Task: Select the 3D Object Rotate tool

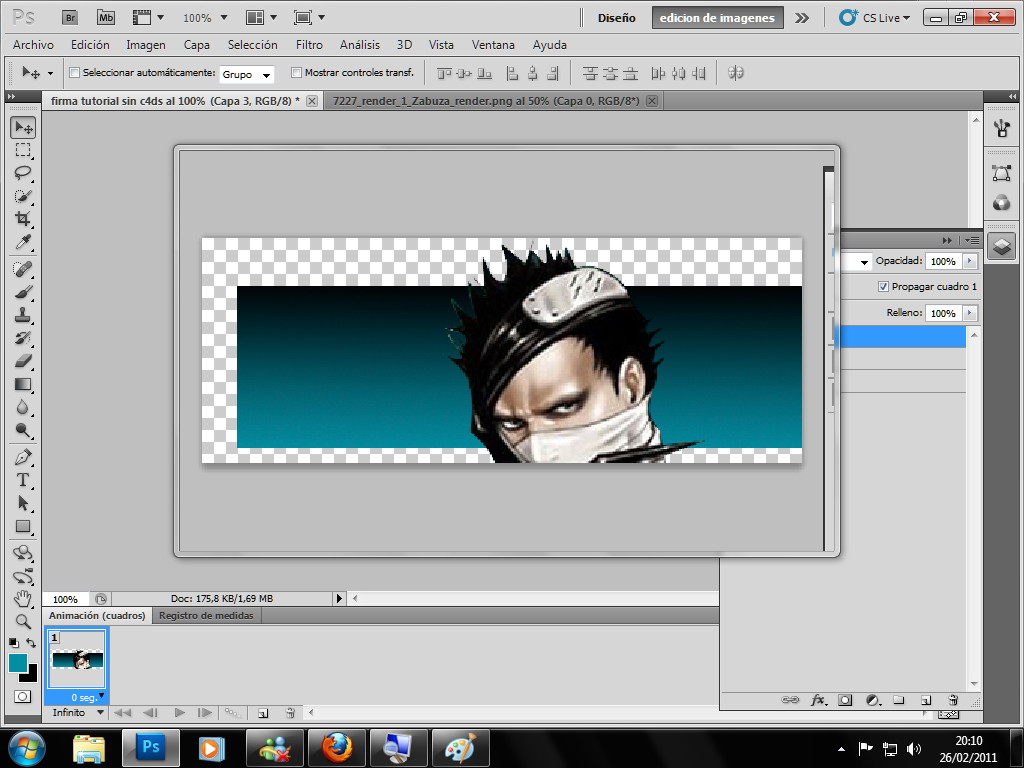Action: coord(23,553)
